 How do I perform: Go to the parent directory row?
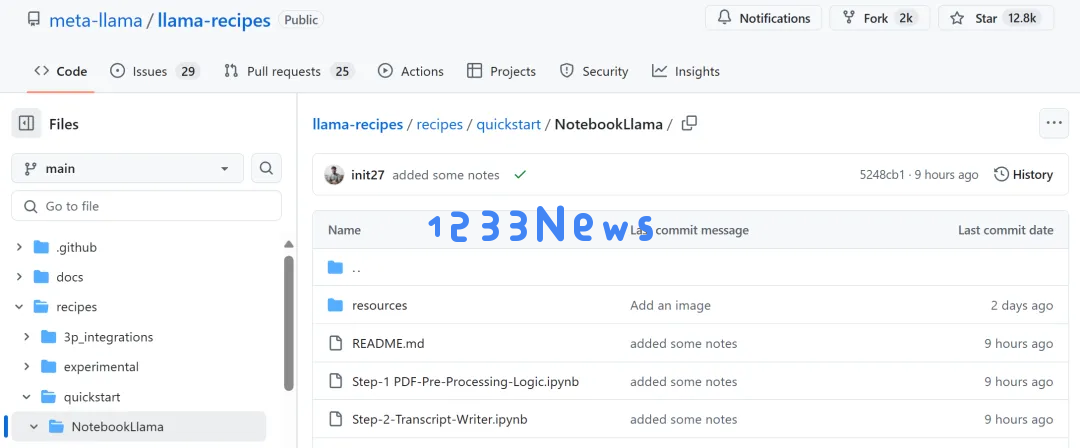[691, 267]
